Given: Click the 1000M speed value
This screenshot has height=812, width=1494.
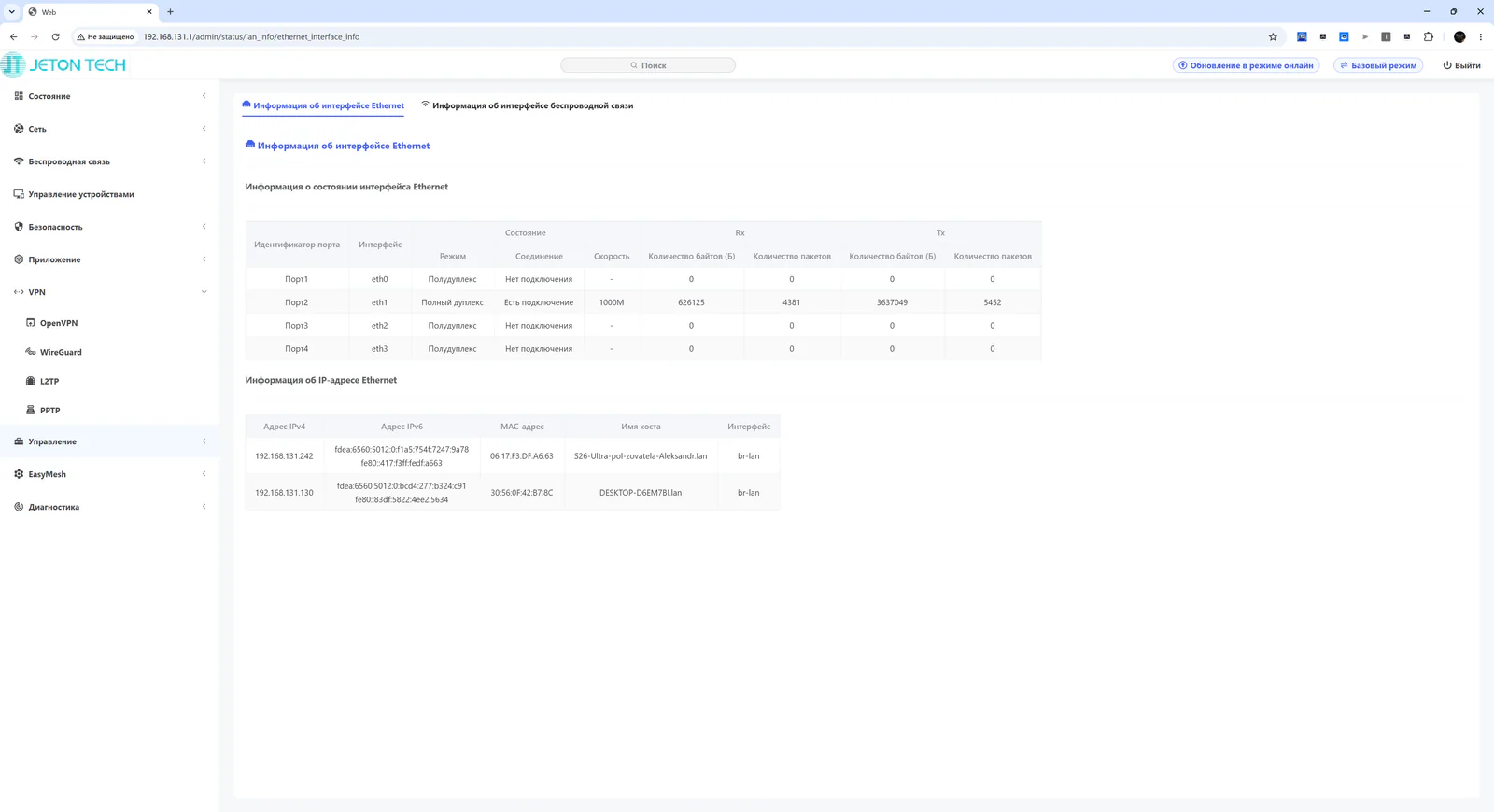Looking at the screenshot, I should [x=612, y=302].
